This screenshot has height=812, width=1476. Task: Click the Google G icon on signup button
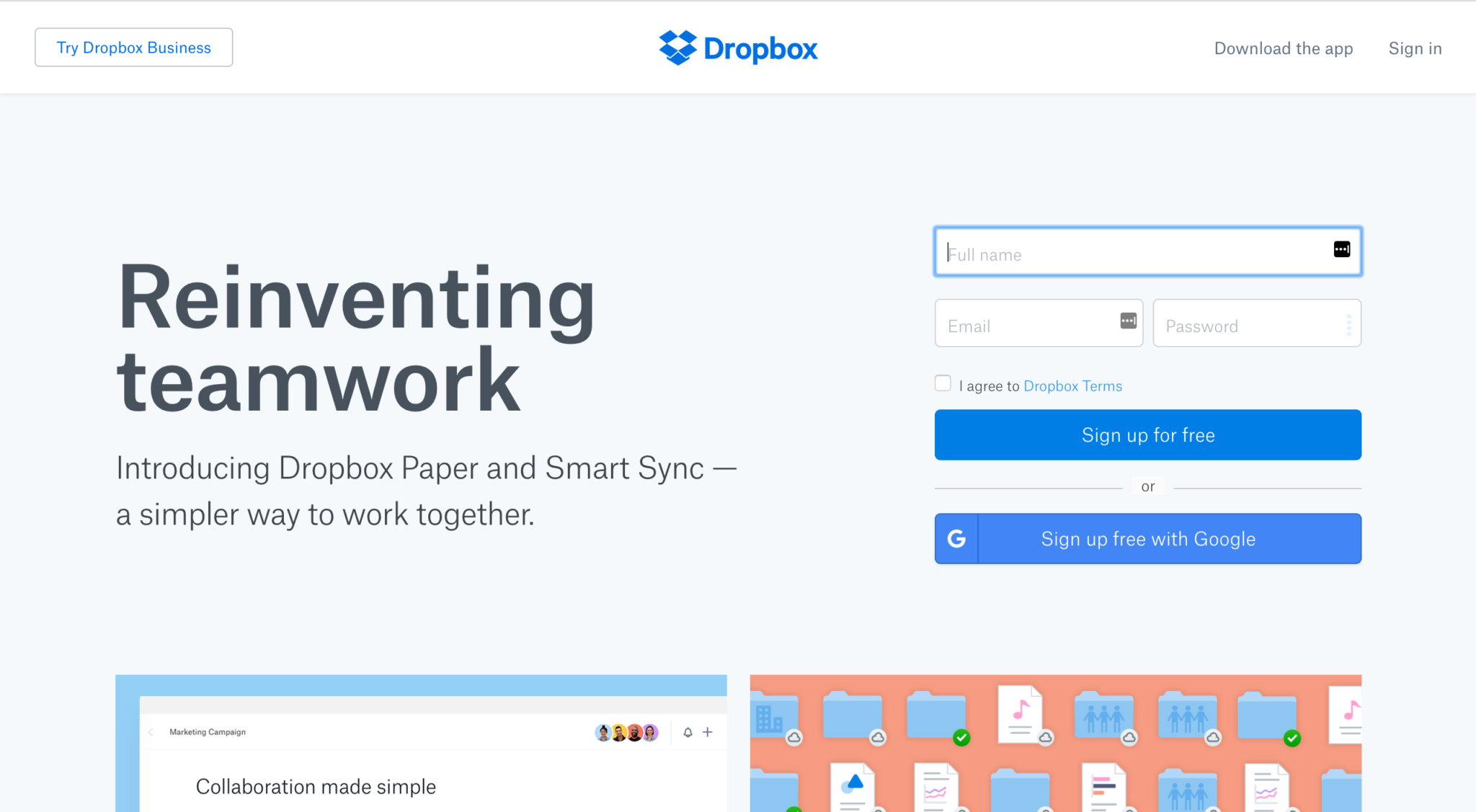956,538
